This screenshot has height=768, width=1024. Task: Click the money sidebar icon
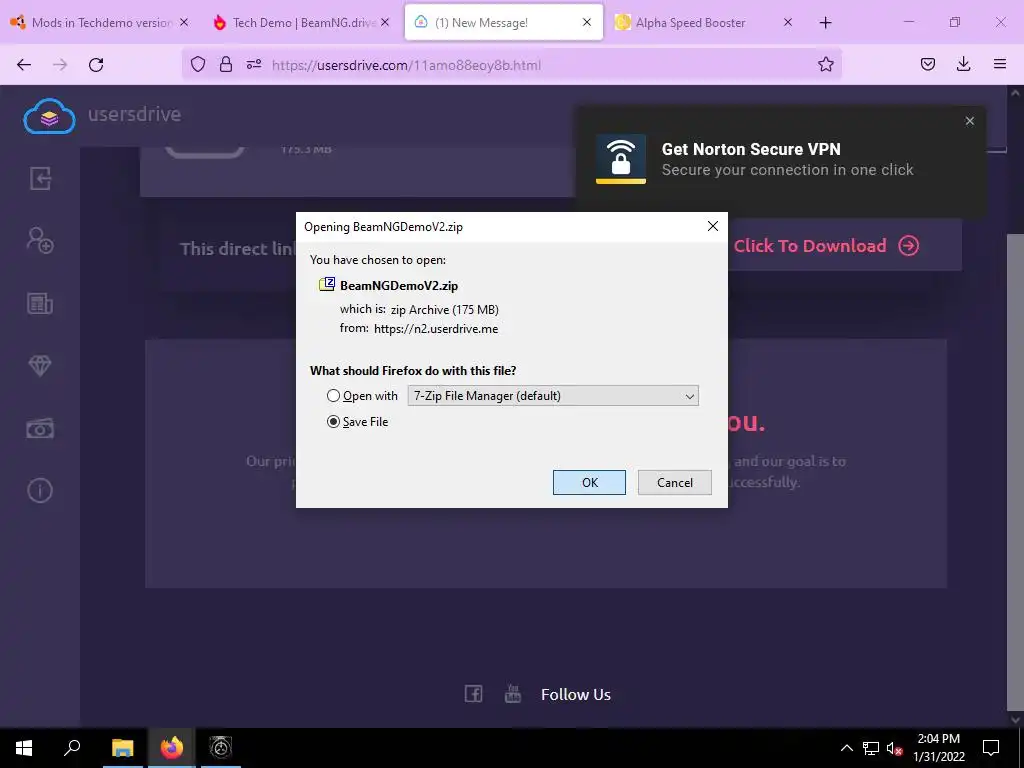tap(40, 428)
